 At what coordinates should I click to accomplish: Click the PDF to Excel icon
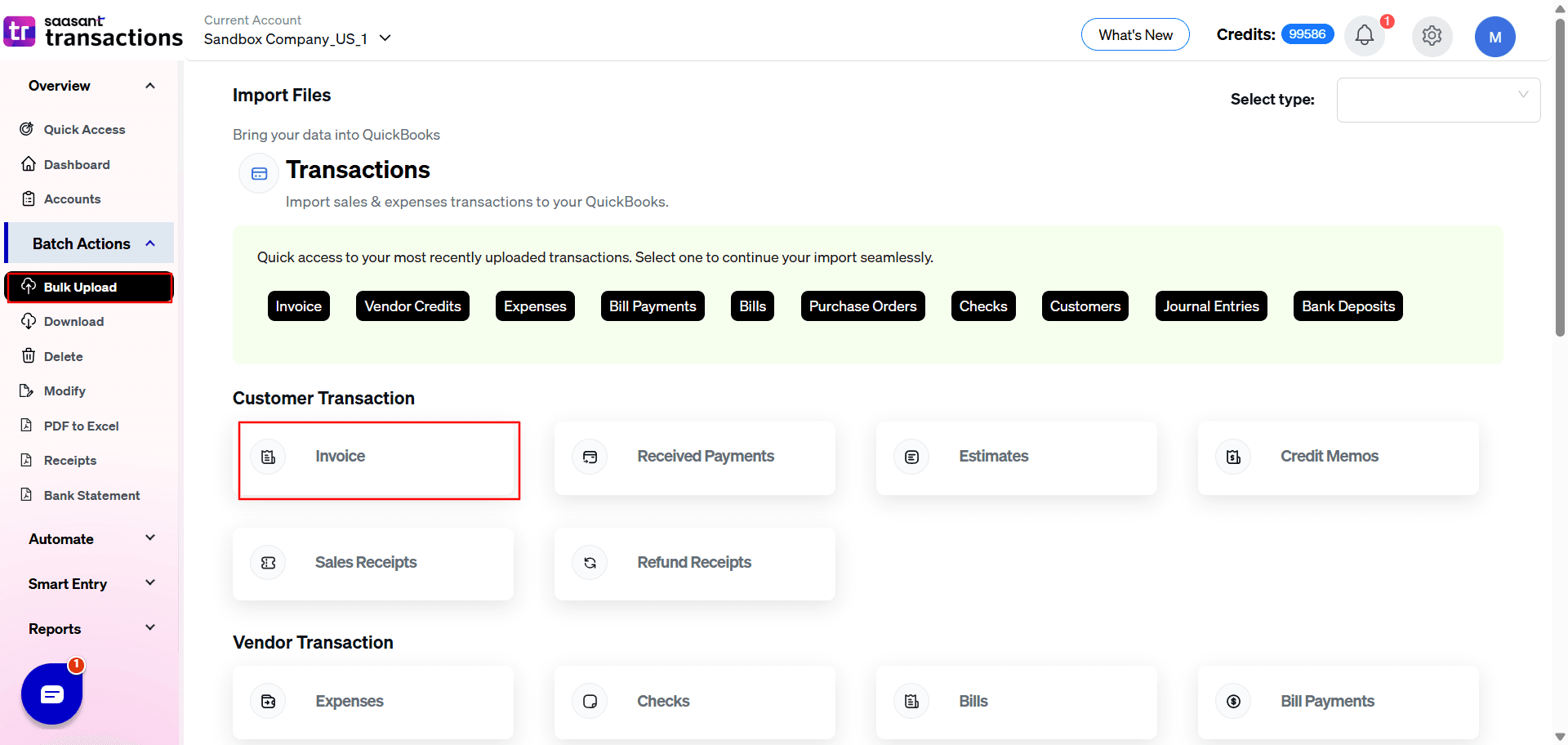click(x=27, y=425)
